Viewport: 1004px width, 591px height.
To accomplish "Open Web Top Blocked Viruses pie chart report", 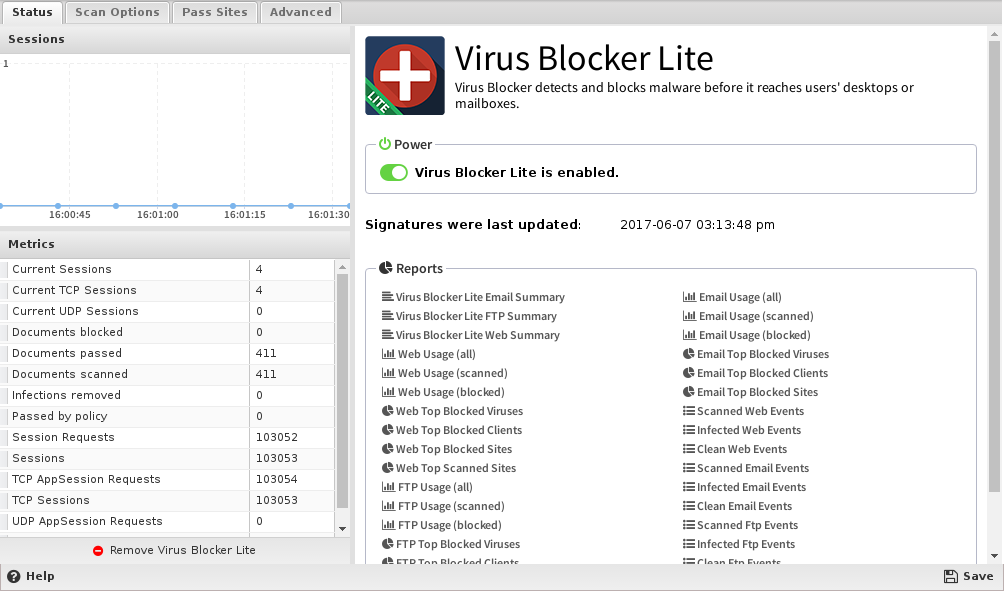I will (x=459, y=411).
